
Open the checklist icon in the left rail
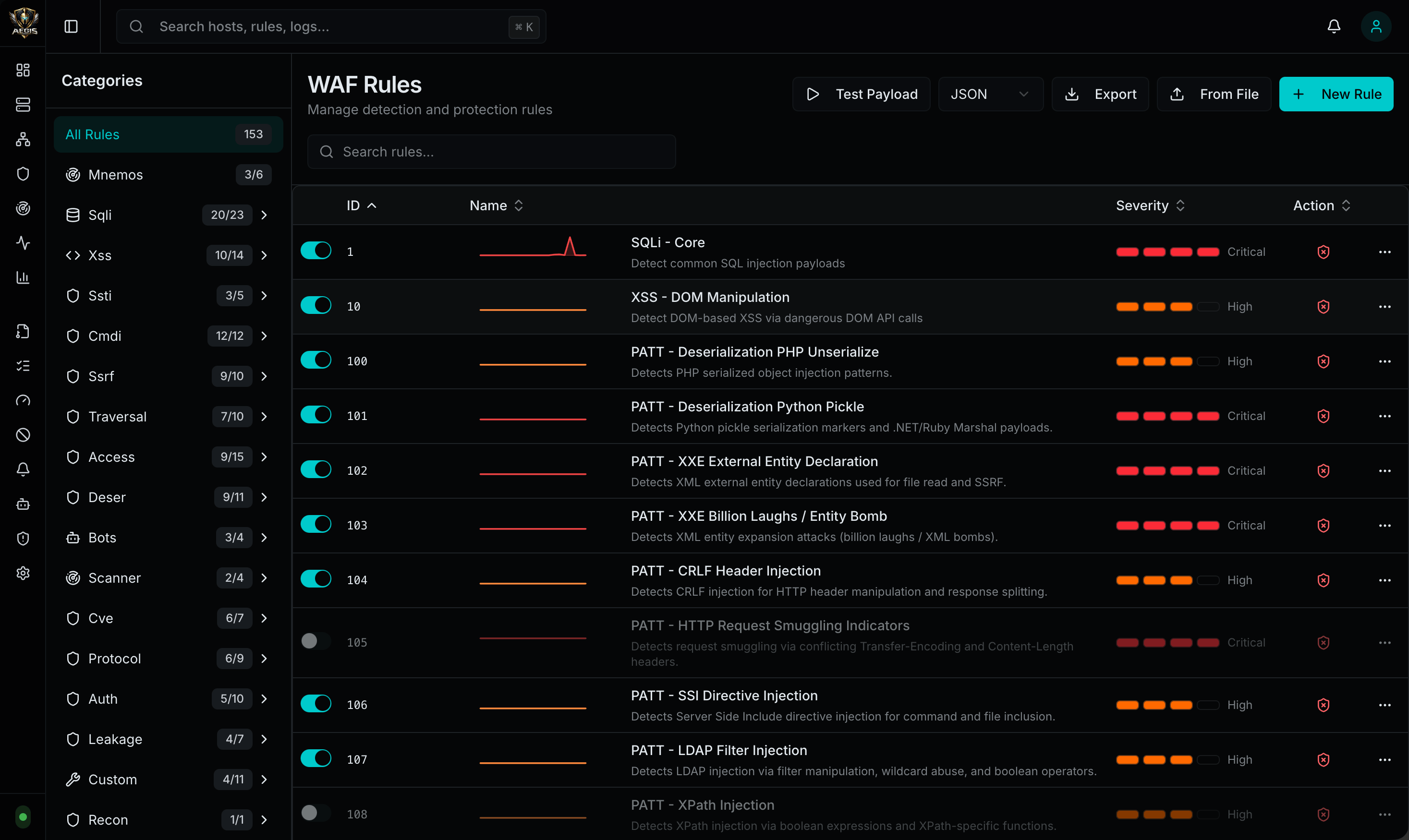pyautogui.click(x=23, y=366)
